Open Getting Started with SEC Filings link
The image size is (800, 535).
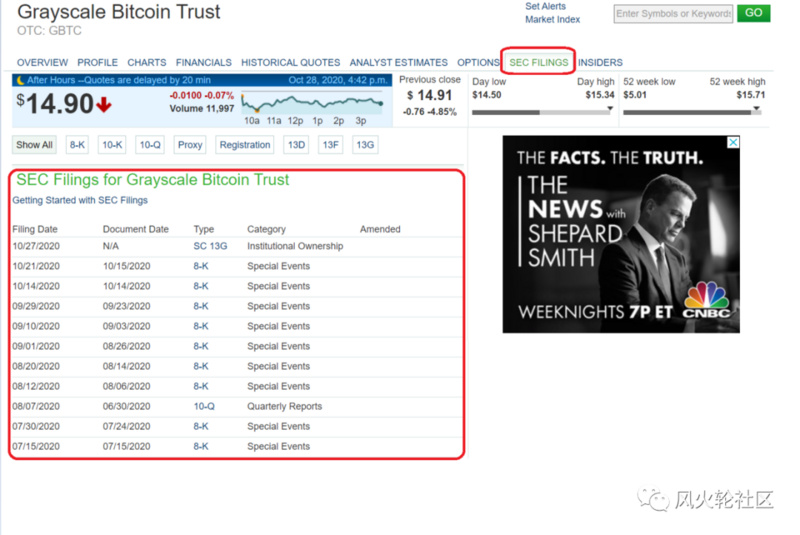pyautogui.click(x=80, y=200)
